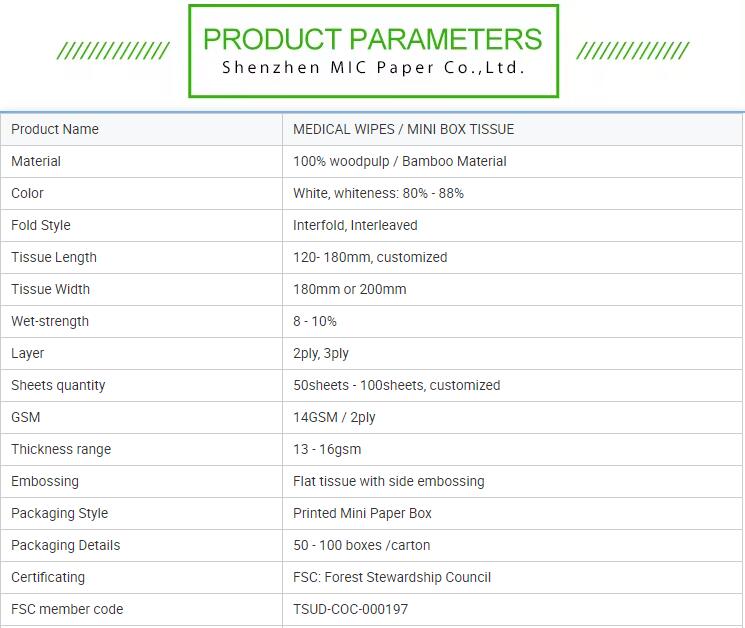Image resolution: width=745 pixels, height=628 pixels.
Task: Select the Printed Mini Paper Box value
Action: tap(362, 513)
